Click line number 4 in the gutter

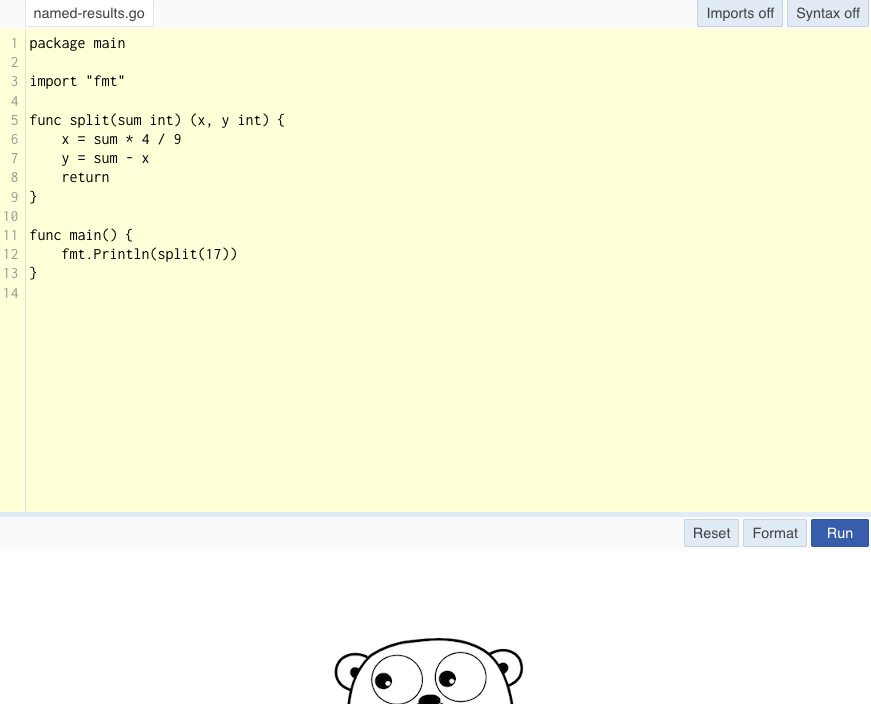coord(14,101)
